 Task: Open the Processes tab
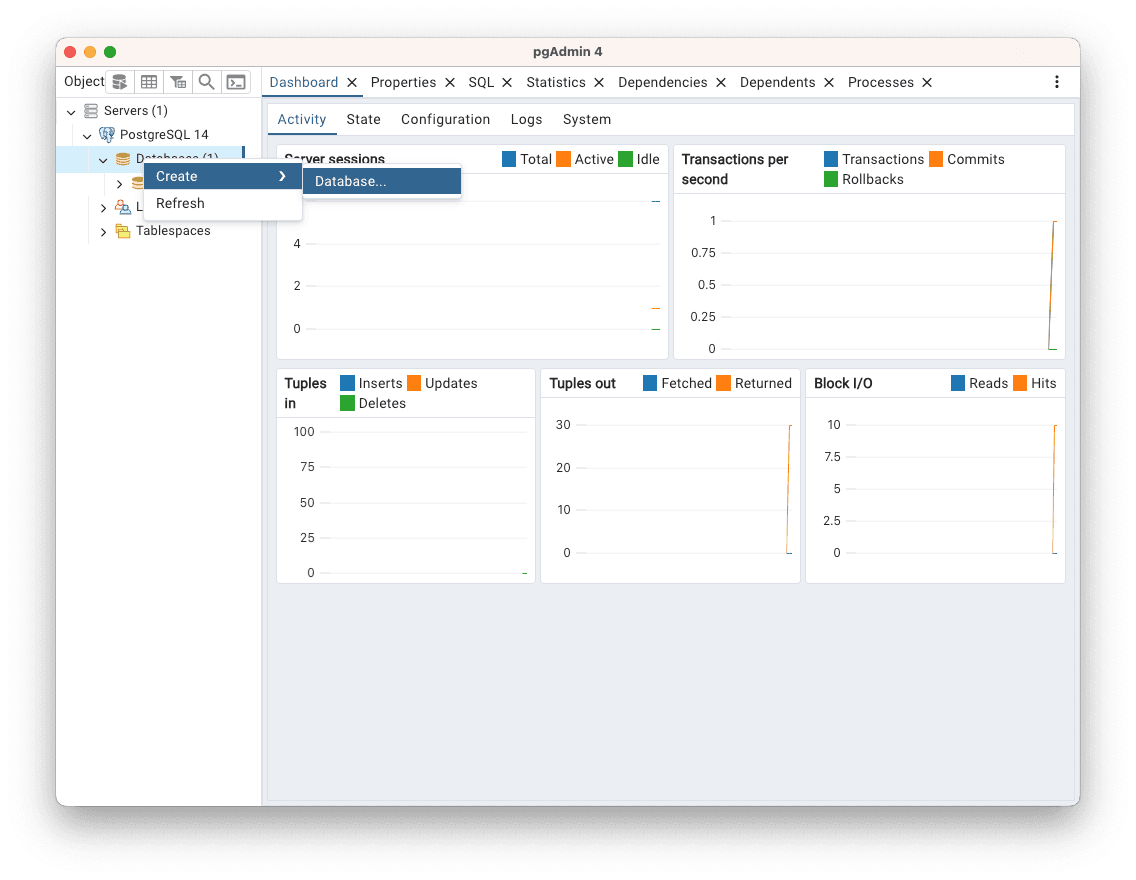pyautogui.click(x=880, y=83)
